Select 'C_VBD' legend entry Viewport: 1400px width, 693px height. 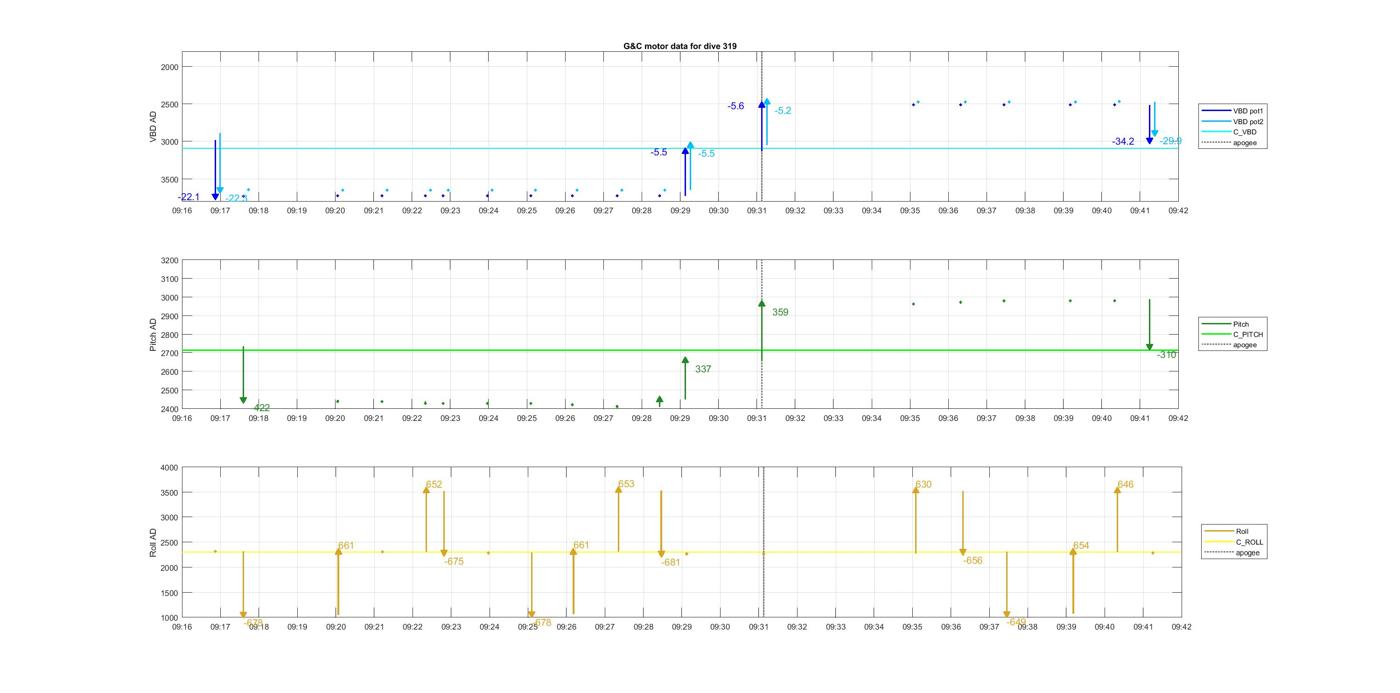[1244, 132]
